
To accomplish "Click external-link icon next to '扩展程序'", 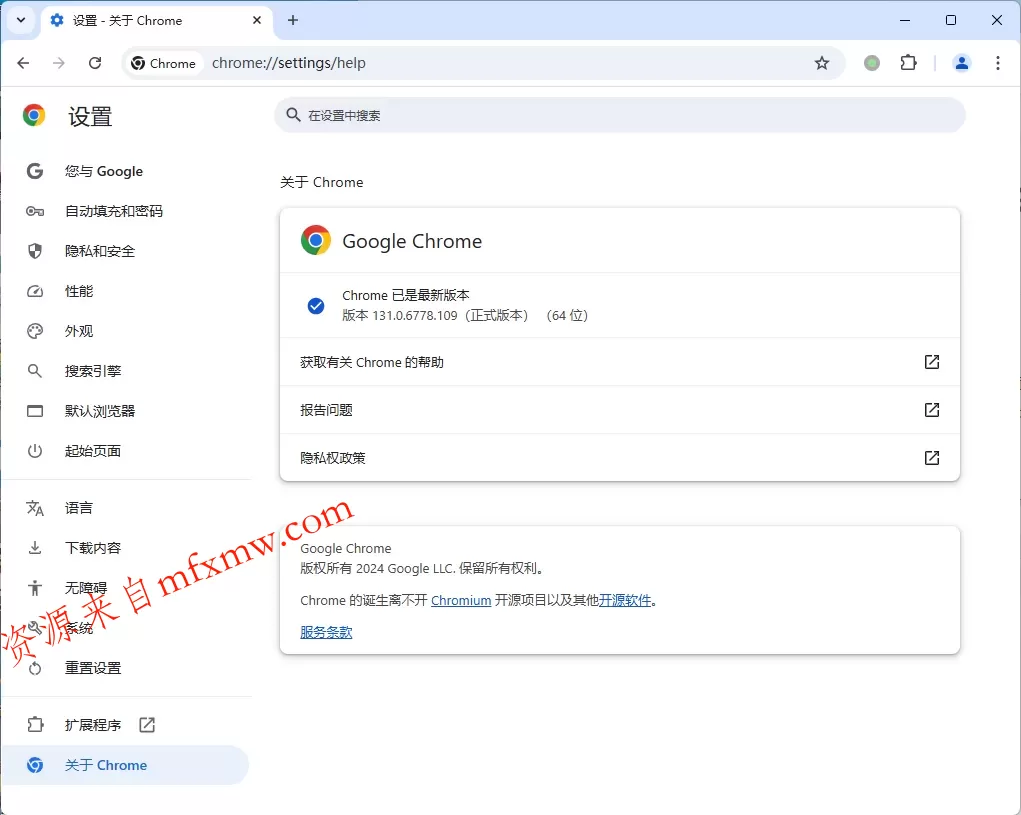I will 147,725.
